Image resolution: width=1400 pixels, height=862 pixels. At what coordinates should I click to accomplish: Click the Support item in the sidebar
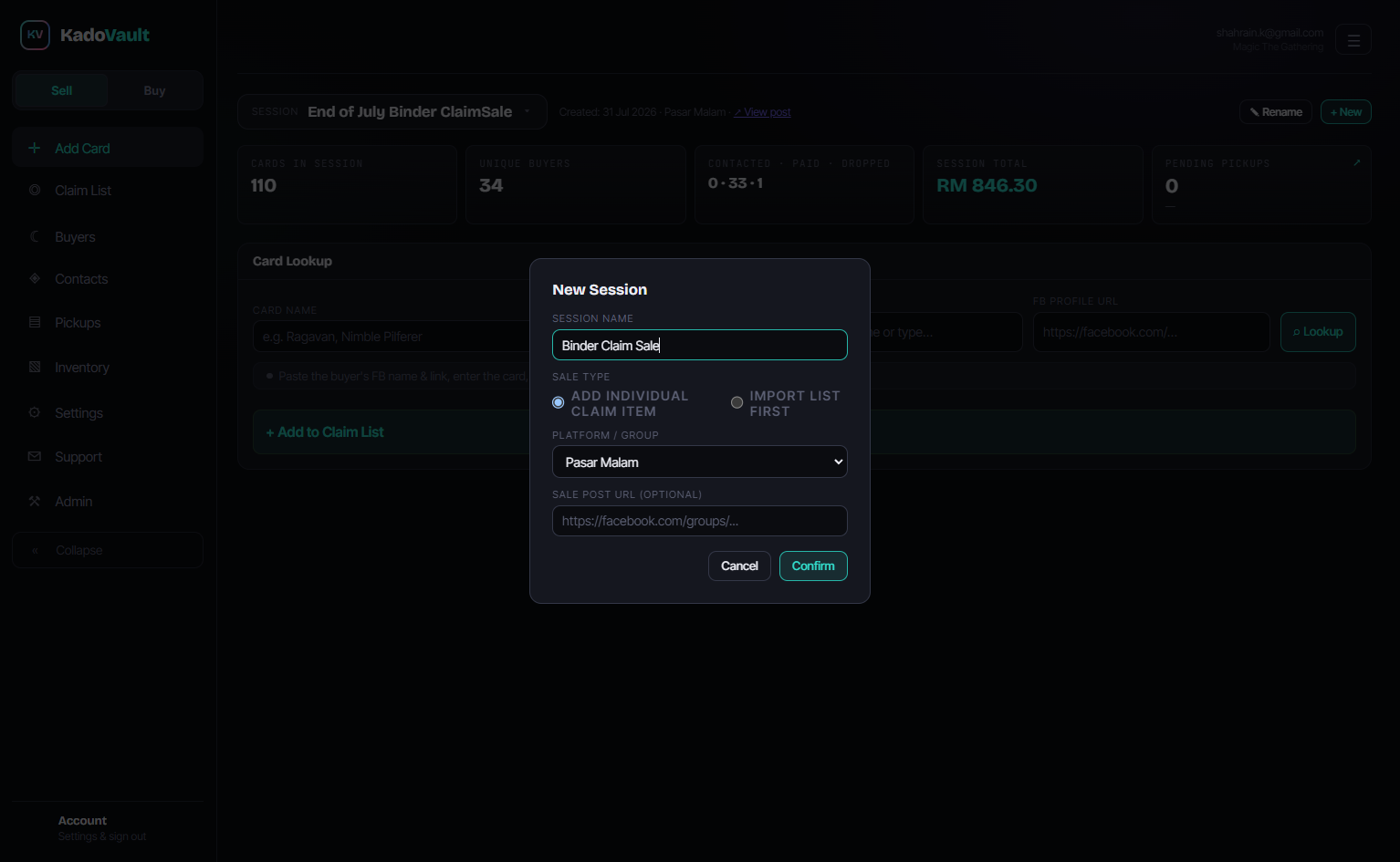(x=108, y=456)
